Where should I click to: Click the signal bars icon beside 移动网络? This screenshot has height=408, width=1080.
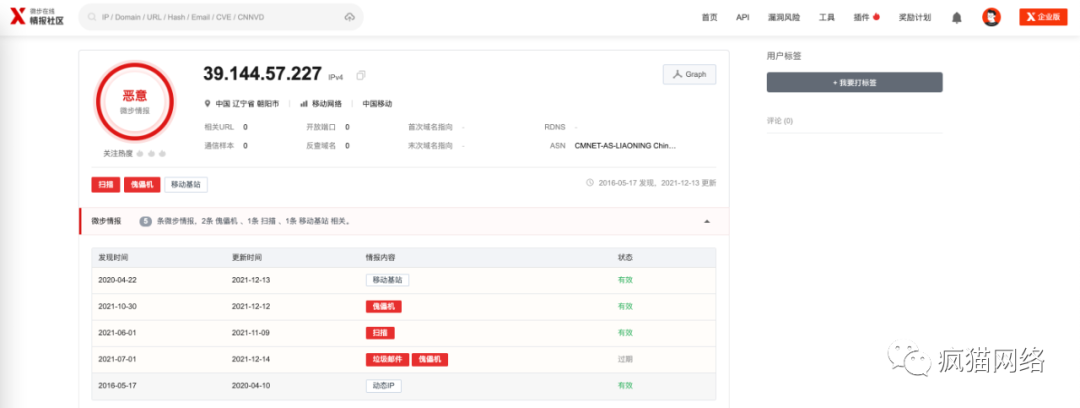pos(304,103)
